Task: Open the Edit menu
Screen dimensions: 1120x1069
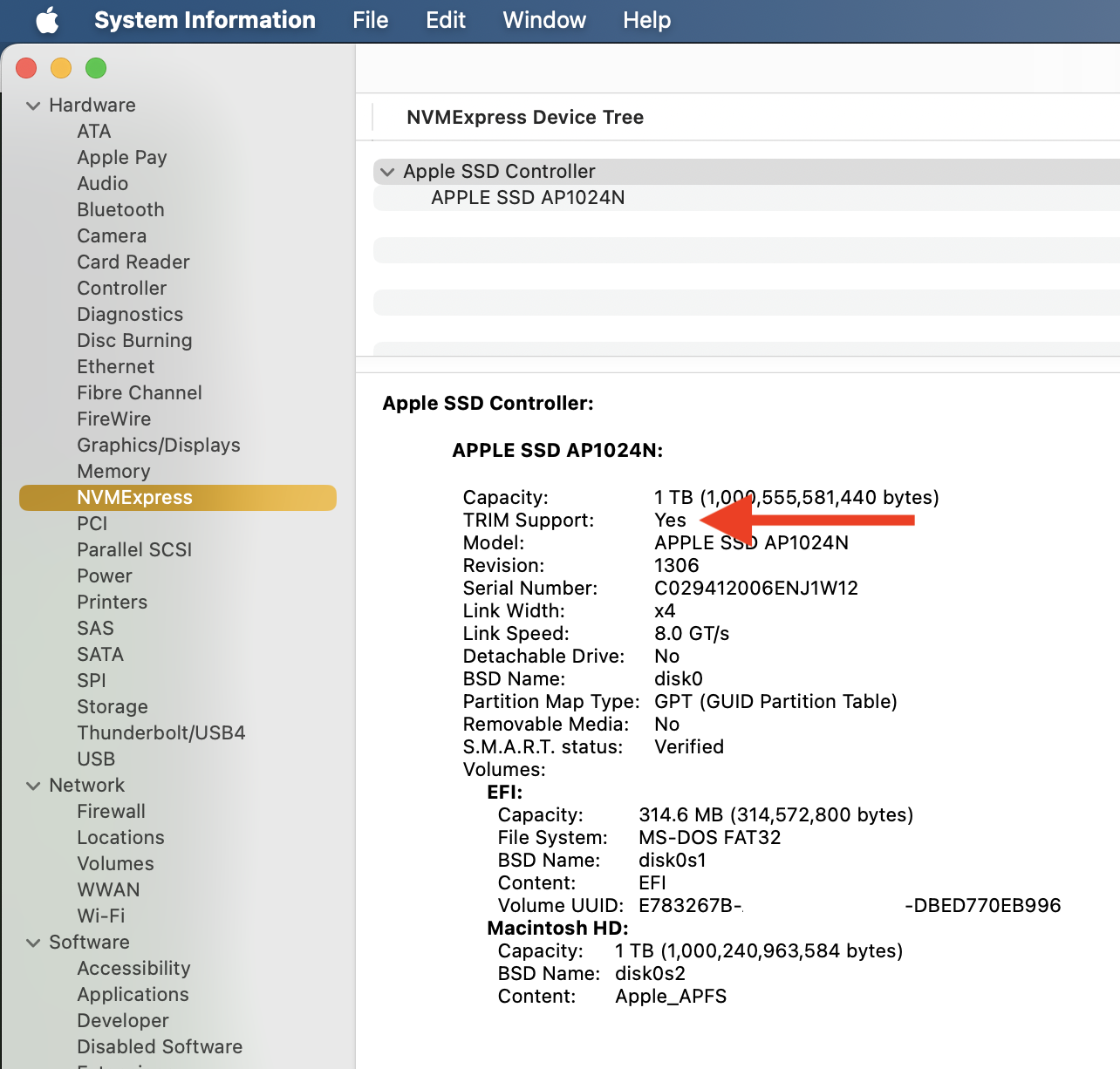Action: coord(446,20)
